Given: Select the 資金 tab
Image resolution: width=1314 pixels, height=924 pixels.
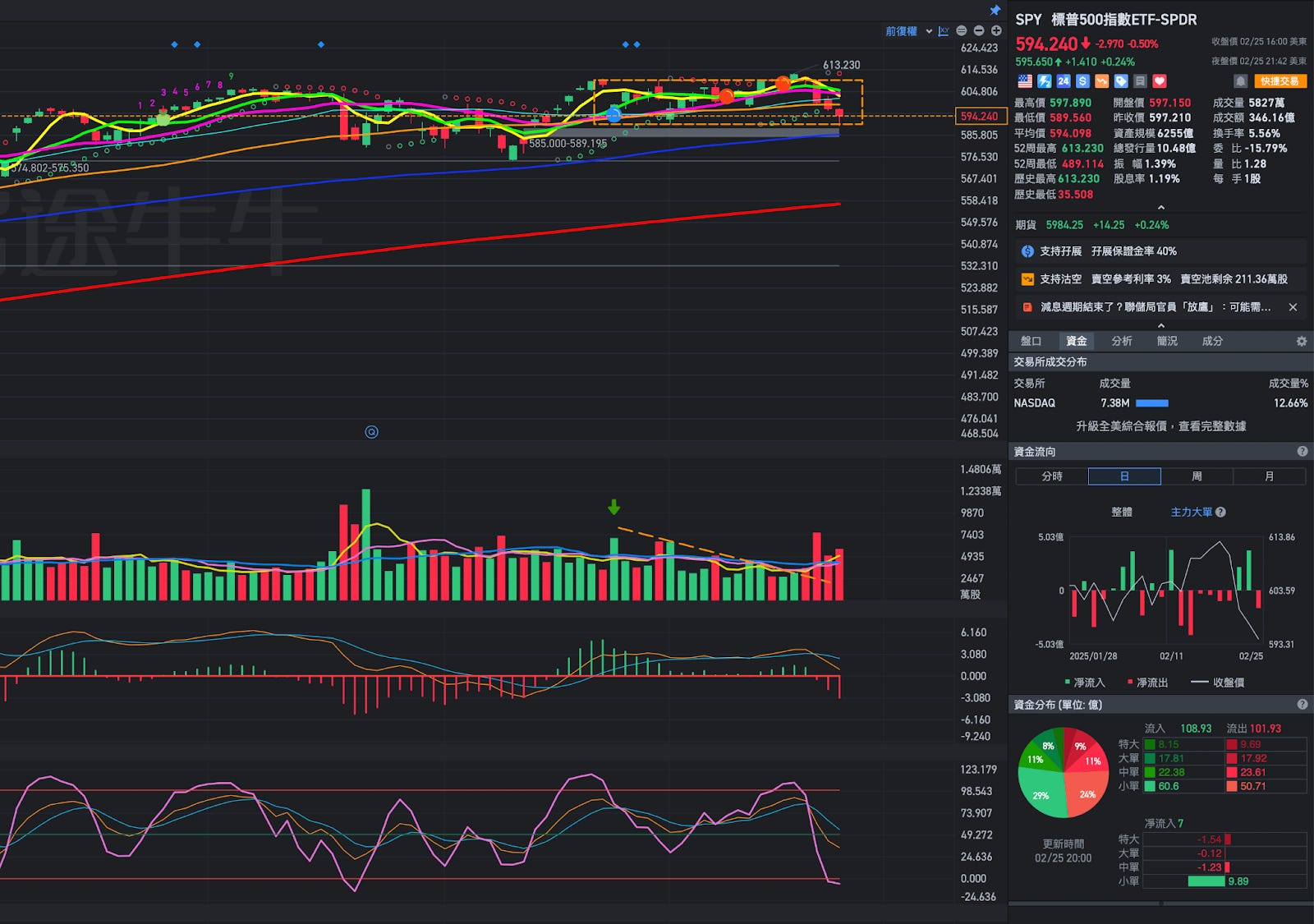Looking at the screenshot, I should click(x=1076, y=341).
